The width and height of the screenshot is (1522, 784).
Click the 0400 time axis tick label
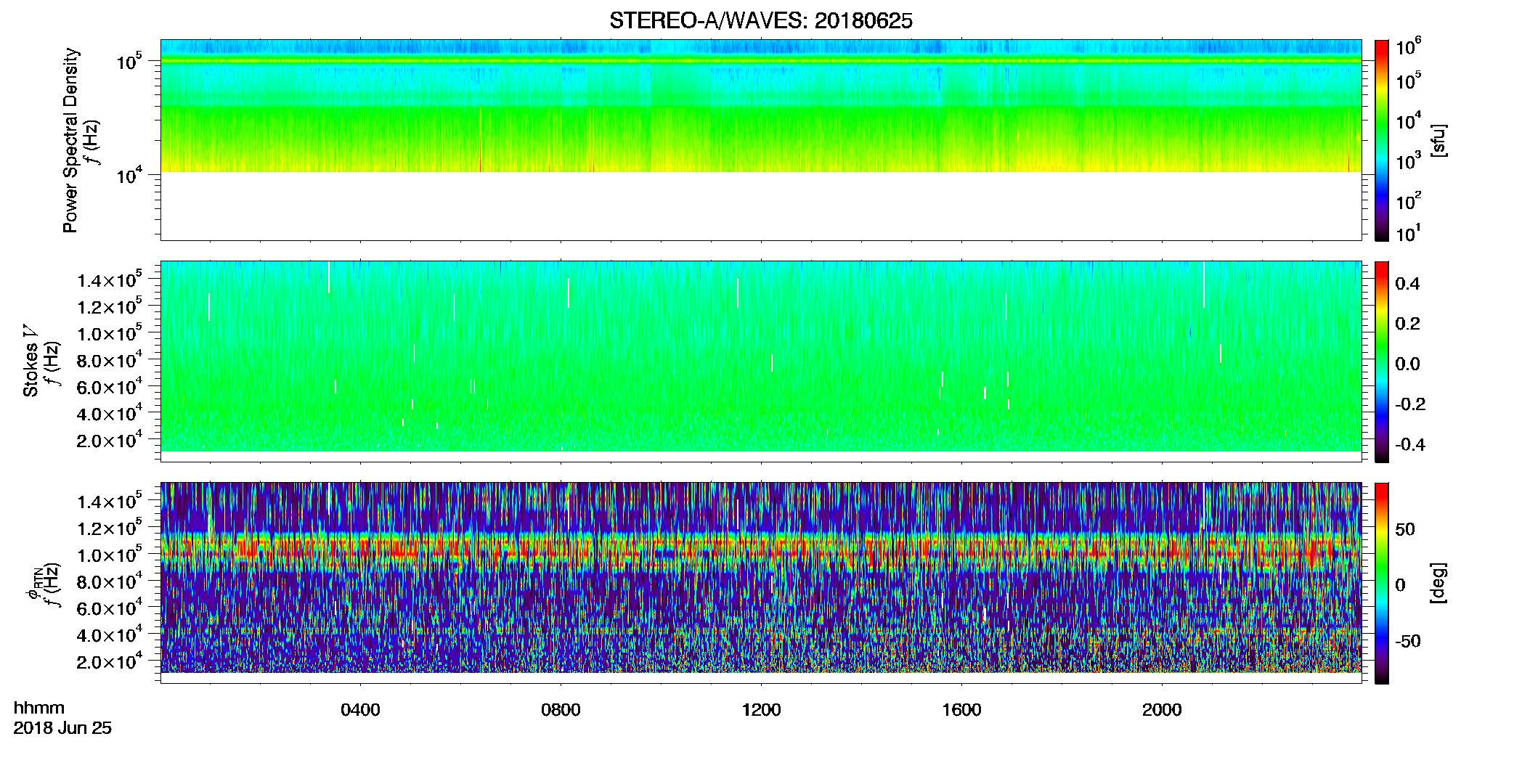coord(360,710)
